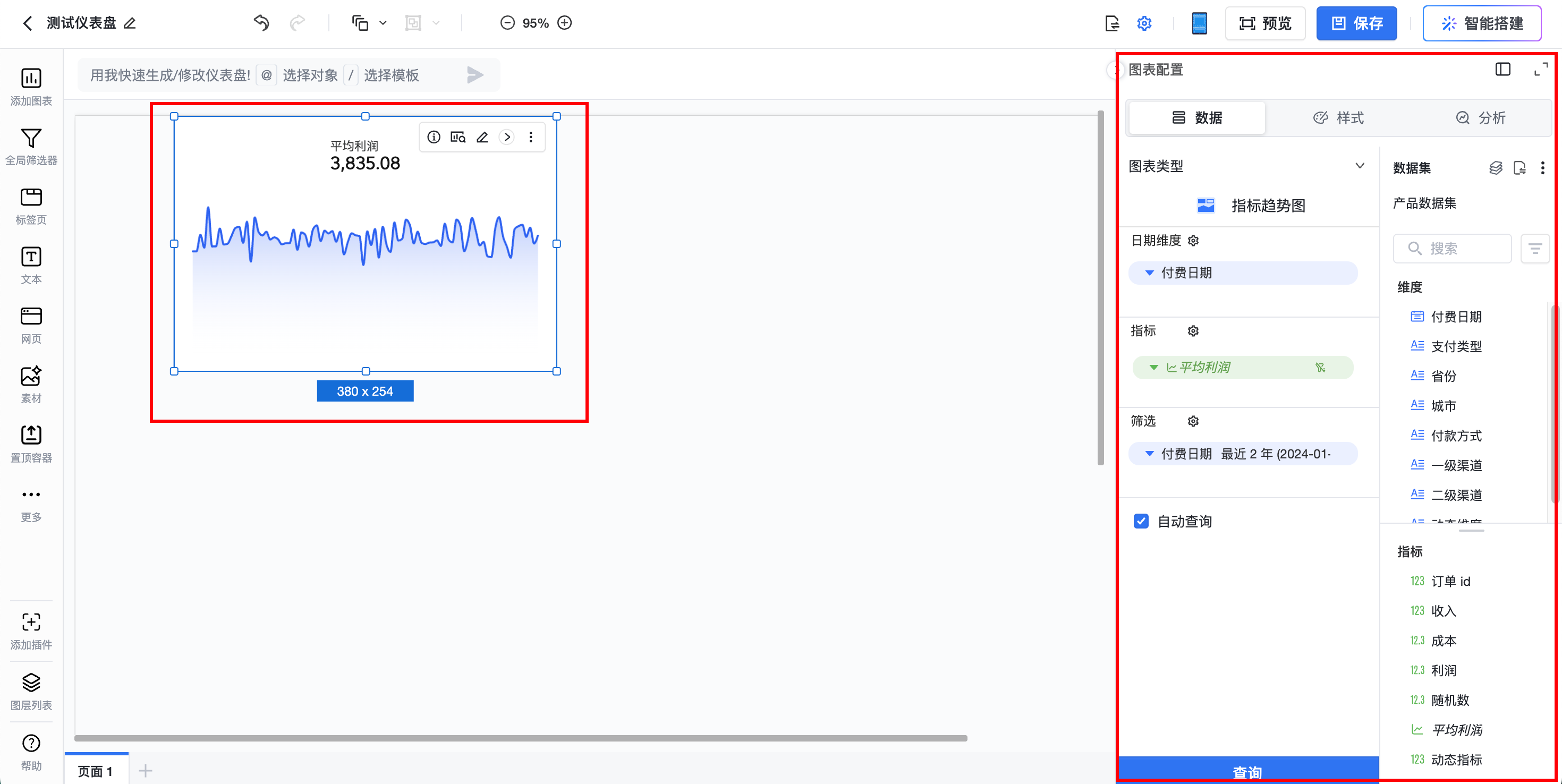Click the chart info icon on the widget toolbar
1562x784 pixels.
point(434,137)
